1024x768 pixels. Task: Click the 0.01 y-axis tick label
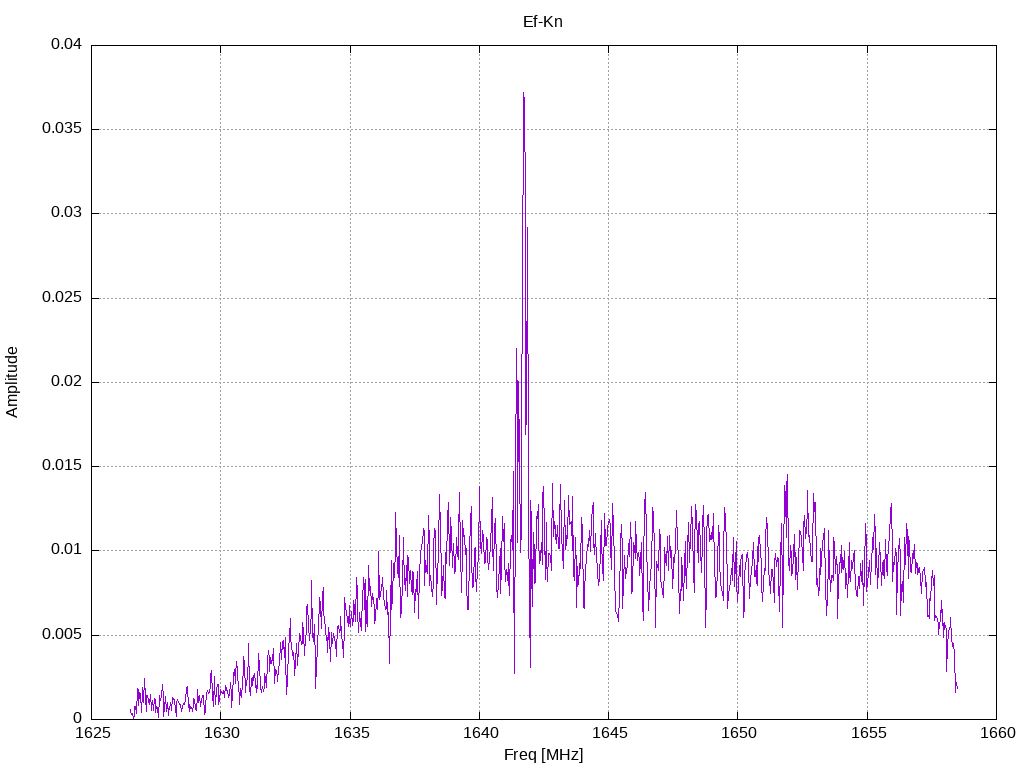(x=66, y=550)
